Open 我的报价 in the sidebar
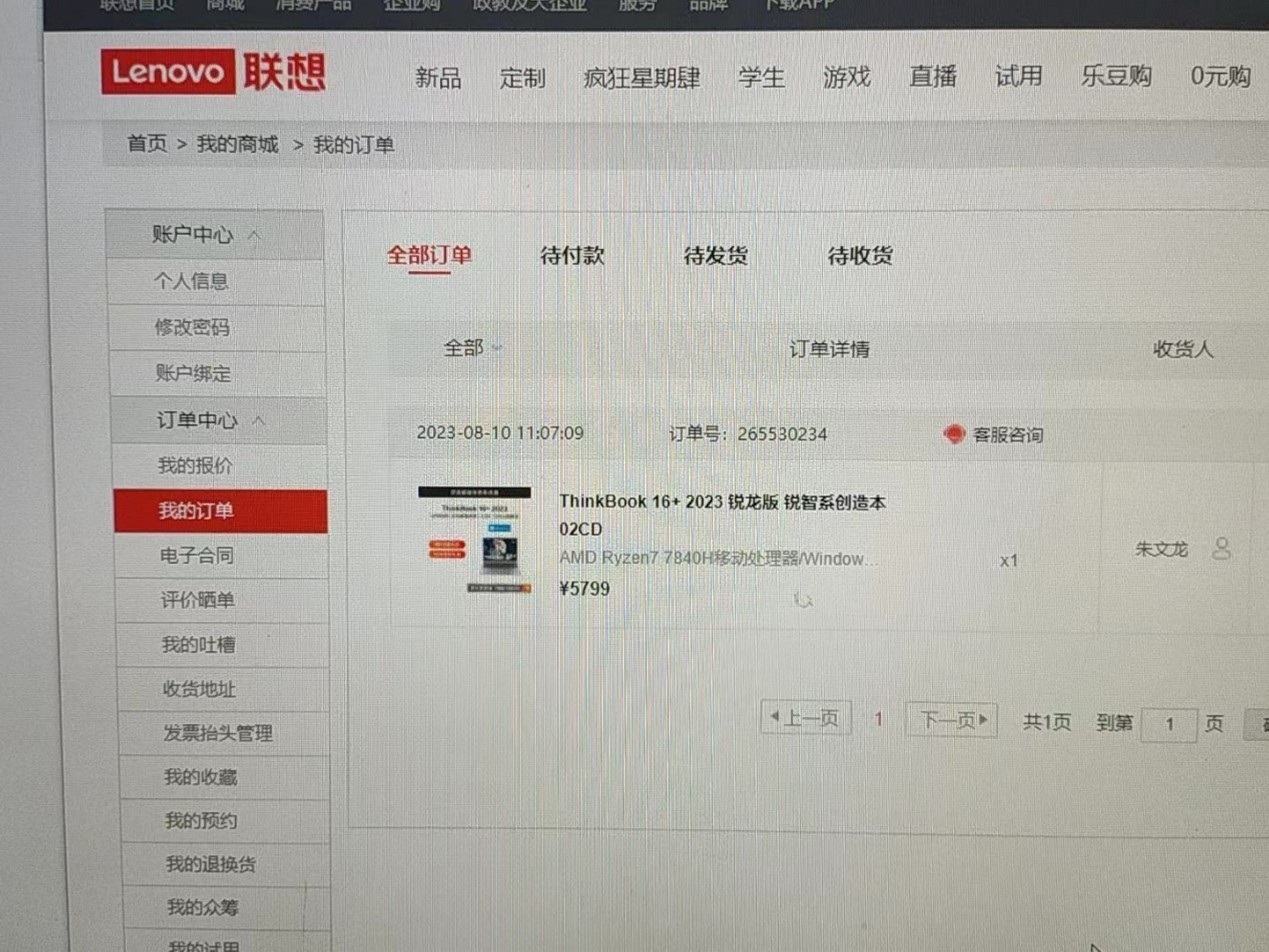 (196, 466)
